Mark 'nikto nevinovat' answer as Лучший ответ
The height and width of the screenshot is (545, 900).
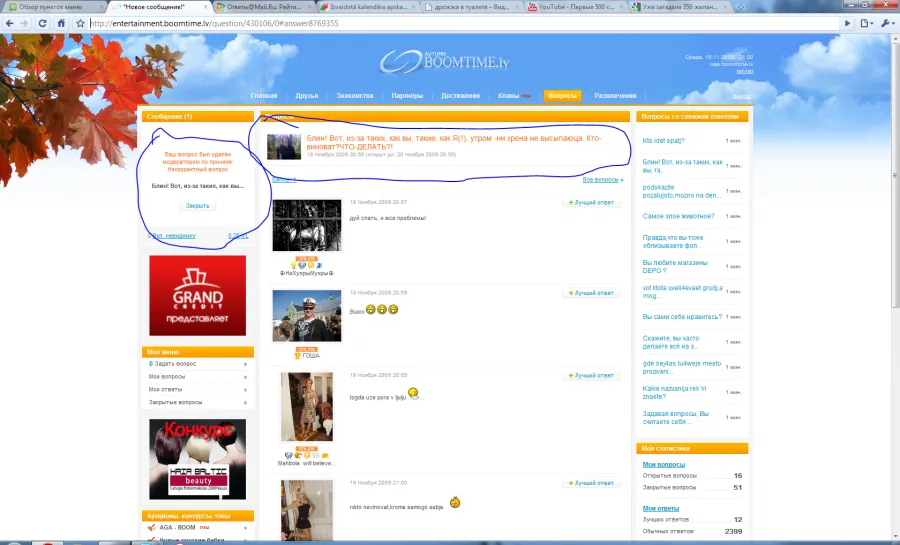[x=591, y=483]
